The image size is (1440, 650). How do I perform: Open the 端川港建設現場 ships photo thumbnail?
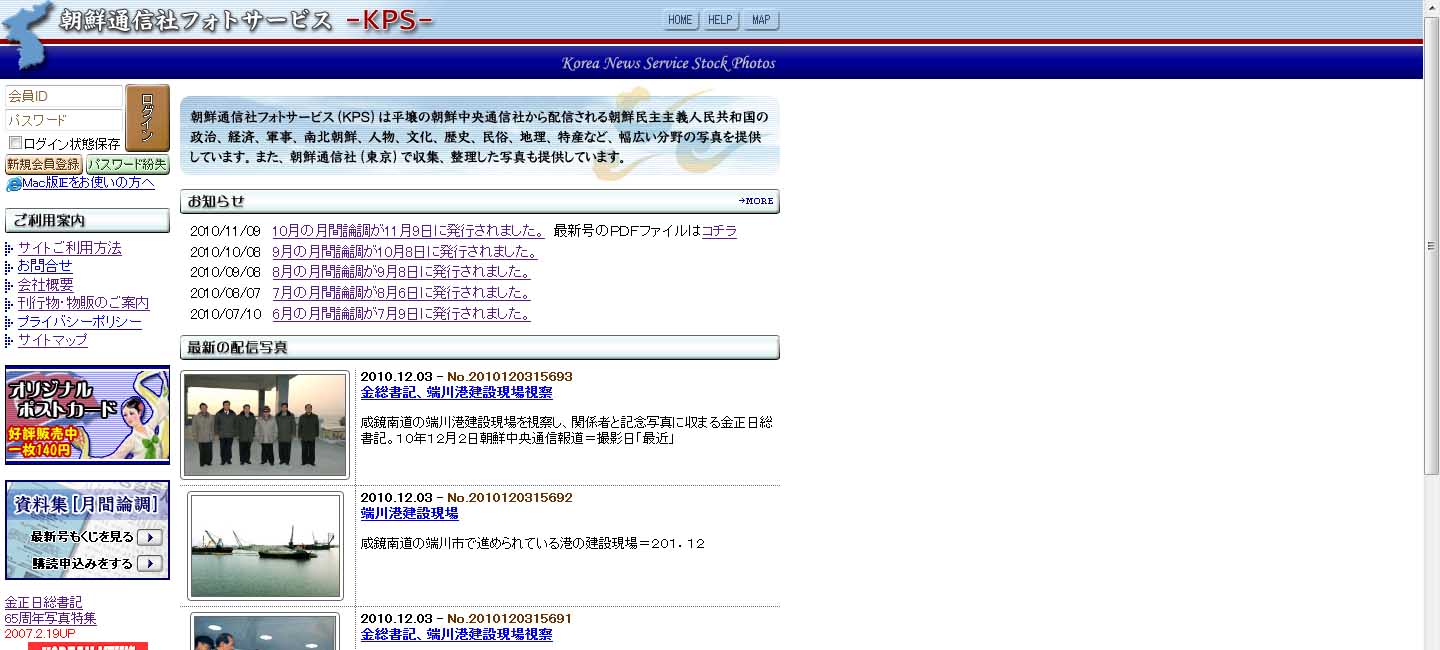click(x=266, y=546)
